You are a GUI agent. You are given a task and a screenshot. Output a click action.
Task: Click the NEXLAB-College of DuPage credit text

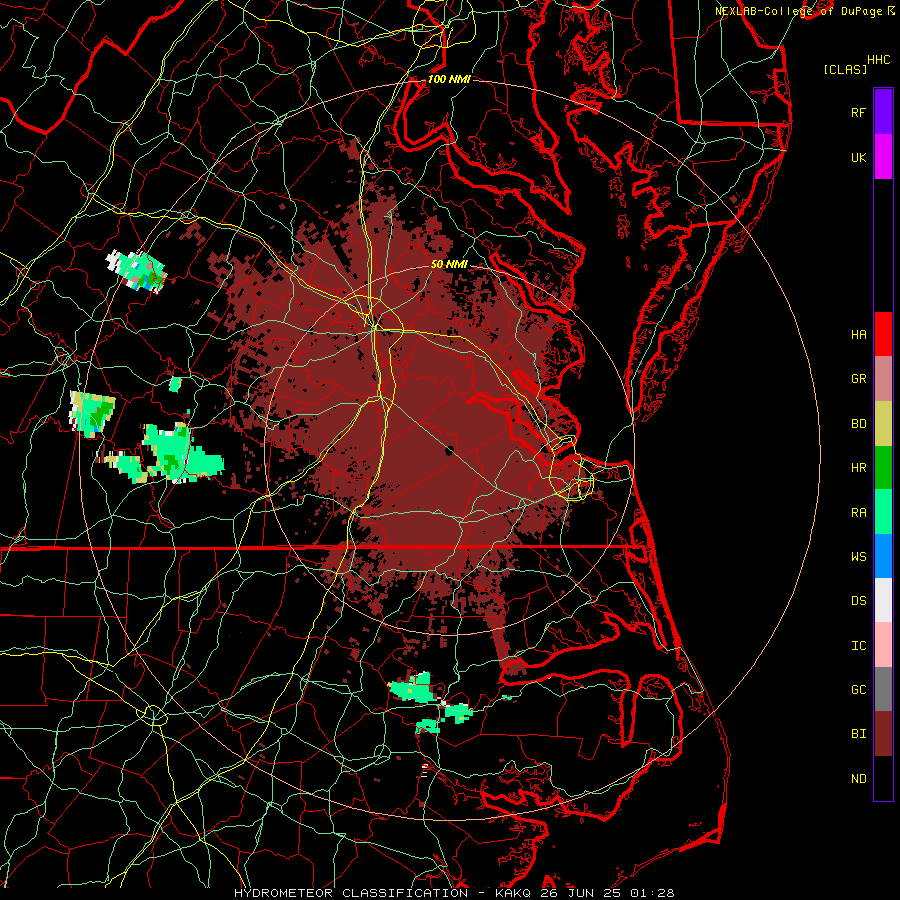(798, 11)
